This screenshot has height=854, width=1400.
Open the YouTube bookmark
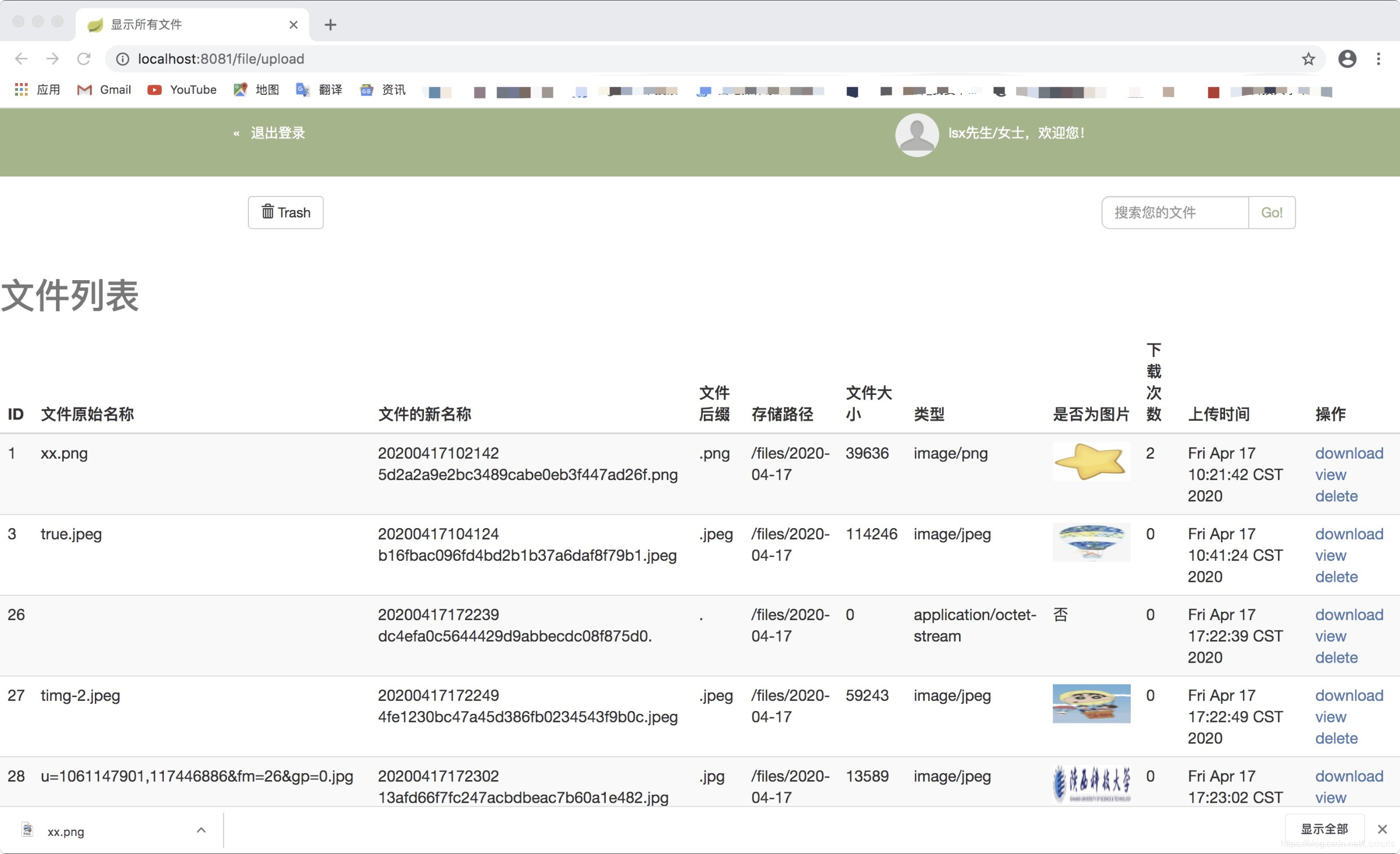click(x=182, y=89)
